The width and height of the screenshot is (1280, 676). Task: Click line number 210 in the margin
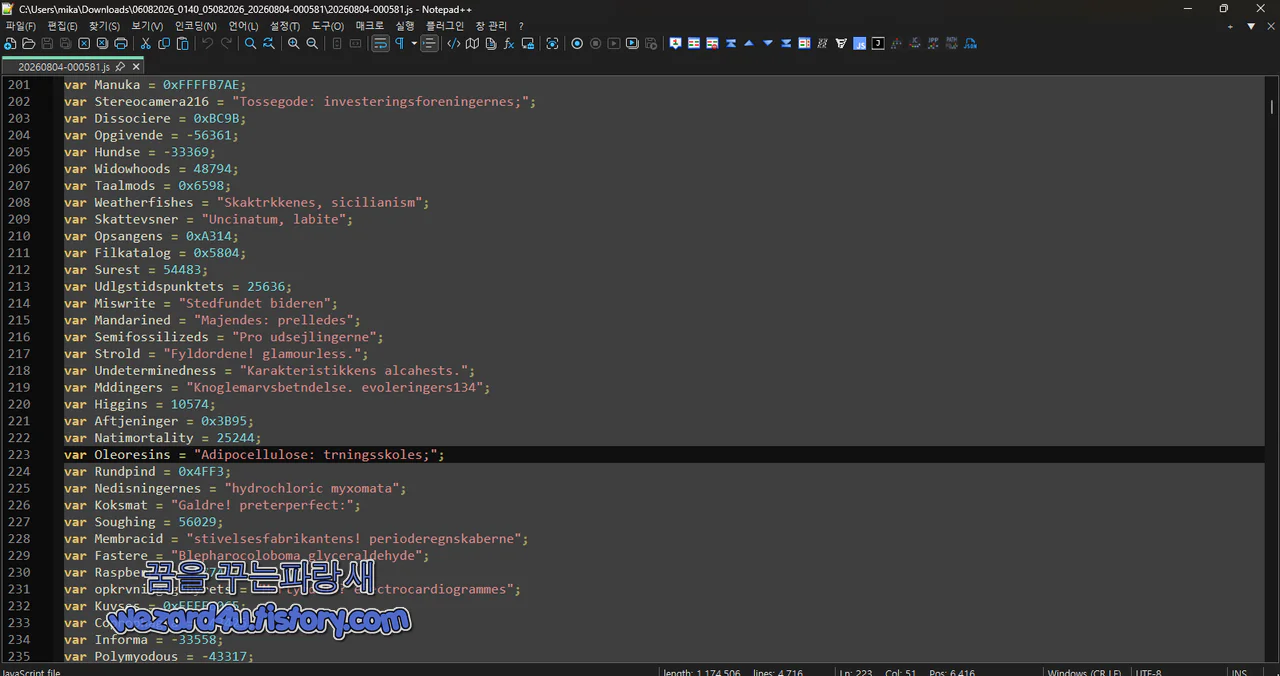click(19, 236)
